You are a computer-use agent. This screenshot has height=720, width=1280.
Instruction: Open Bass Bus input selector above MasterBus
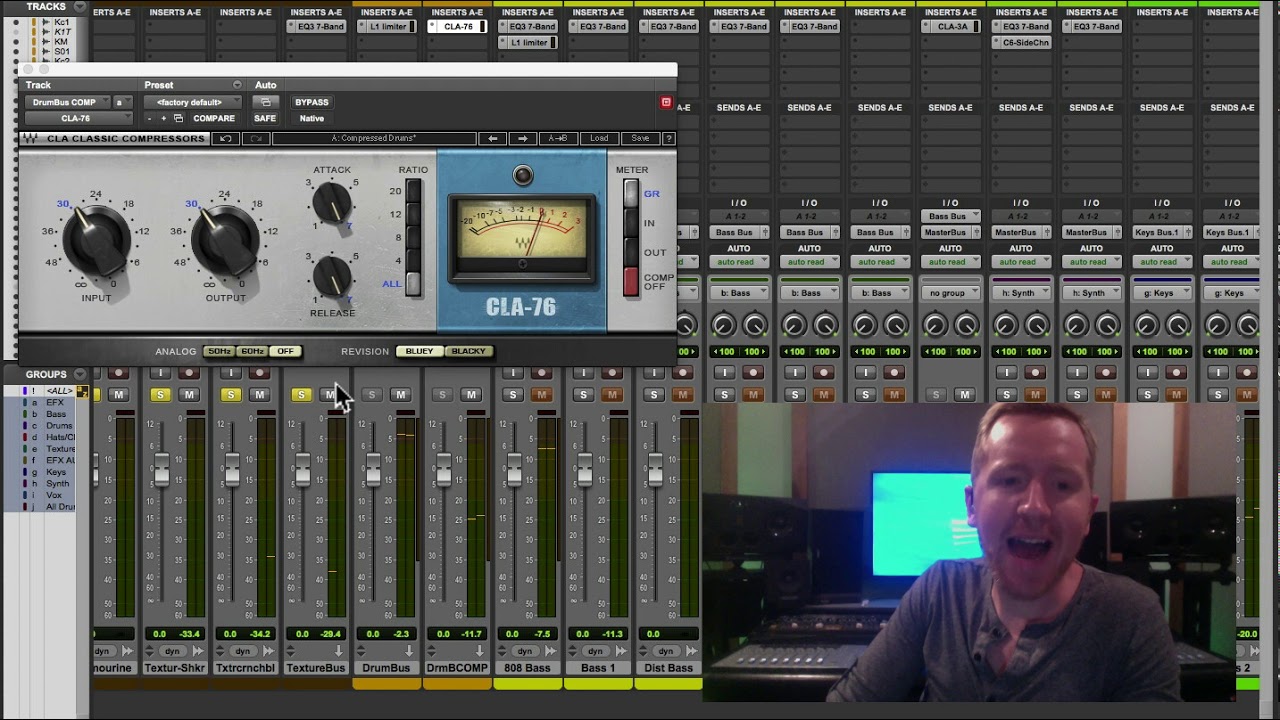click(950, 216)
